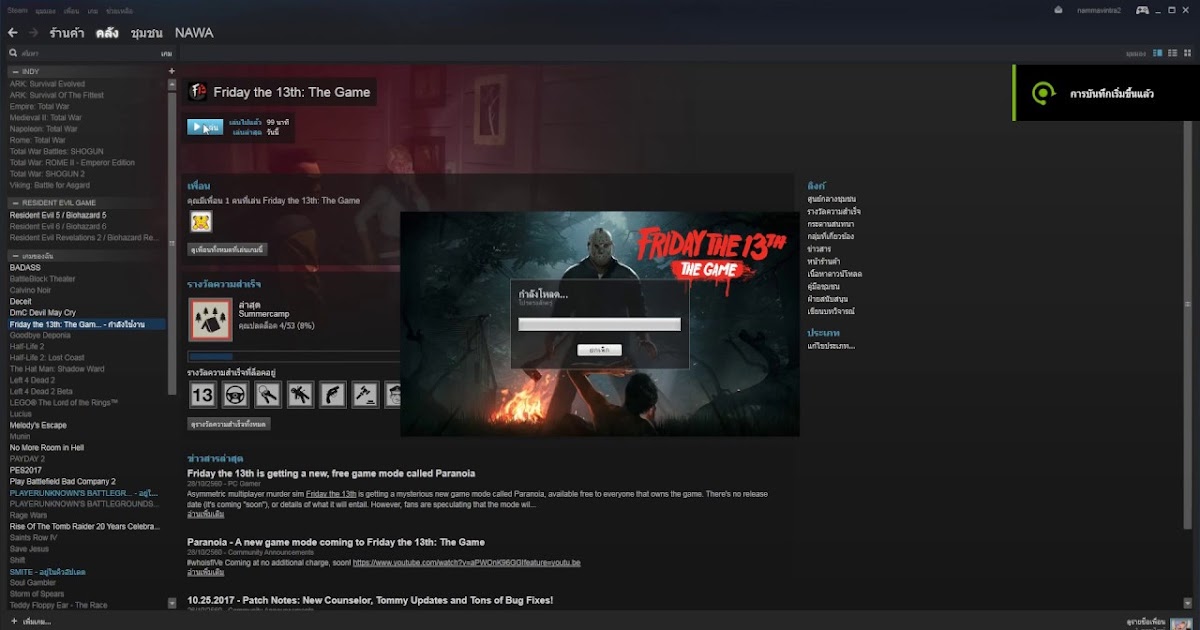
Task: Switch library to grid view
Action: click(x=1186, y=53)
